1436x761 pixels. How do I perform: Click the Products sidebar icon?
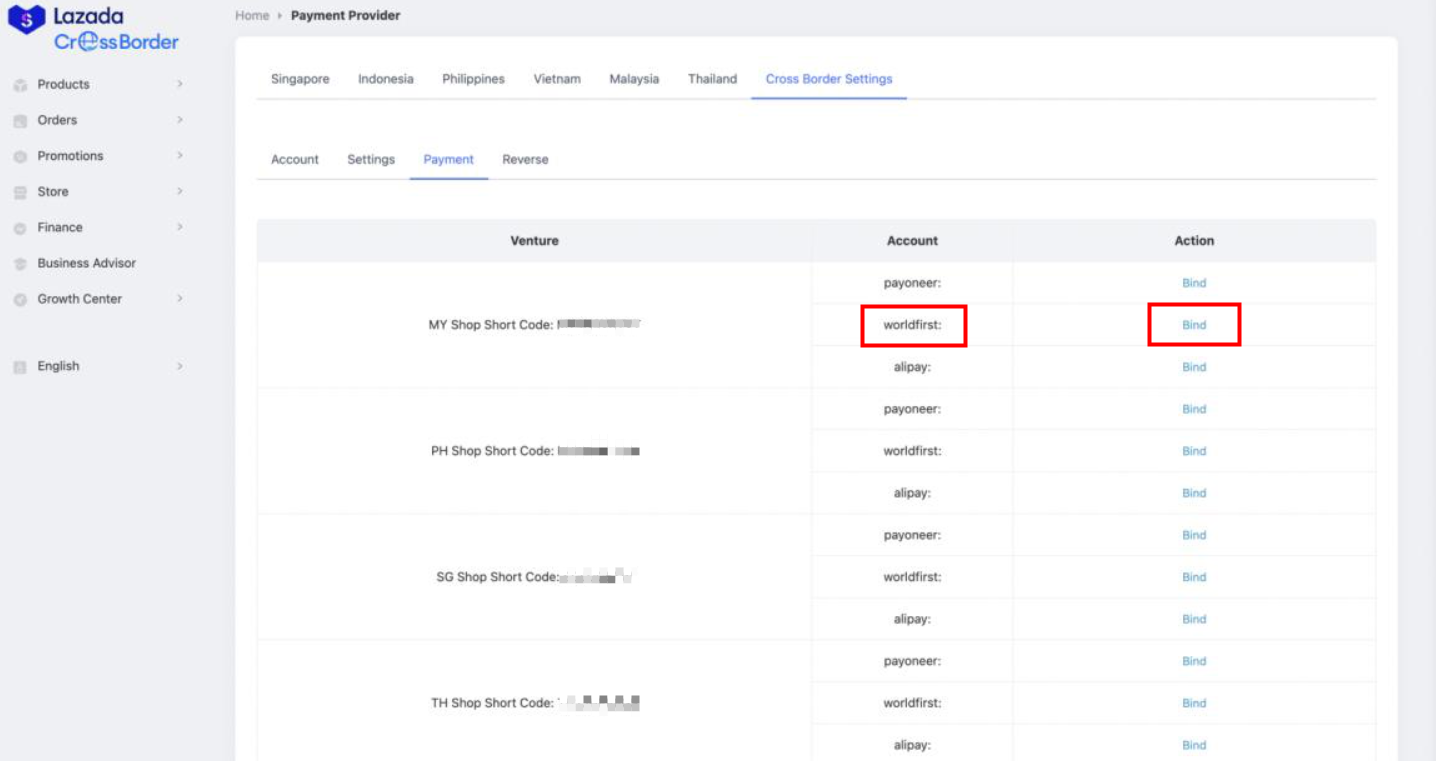(x=20, y=85)
